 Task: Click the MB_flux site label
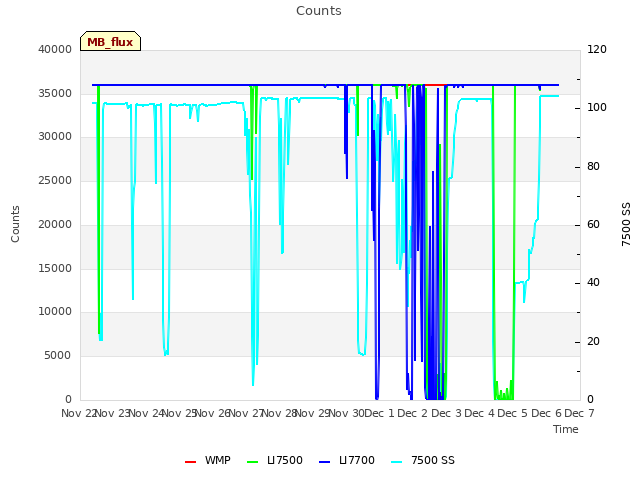pos(110,42)
